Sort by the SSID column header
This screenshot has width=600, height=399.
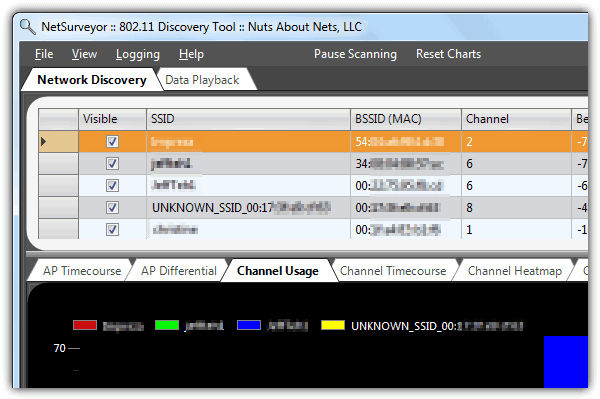pyautogui.click(x=248, y=119)
